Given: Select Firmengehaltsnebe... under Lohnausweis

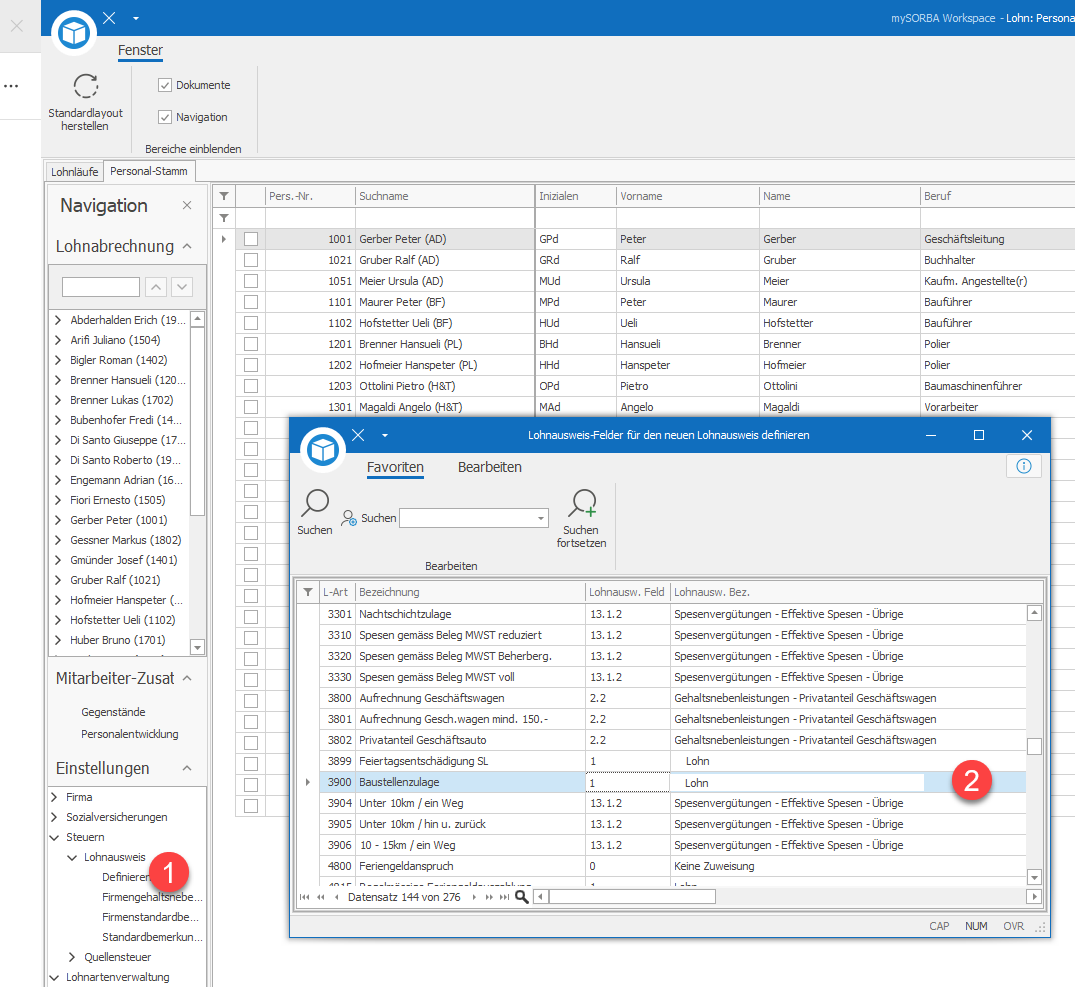Looking at the screenshot, I should click(152, 897).
